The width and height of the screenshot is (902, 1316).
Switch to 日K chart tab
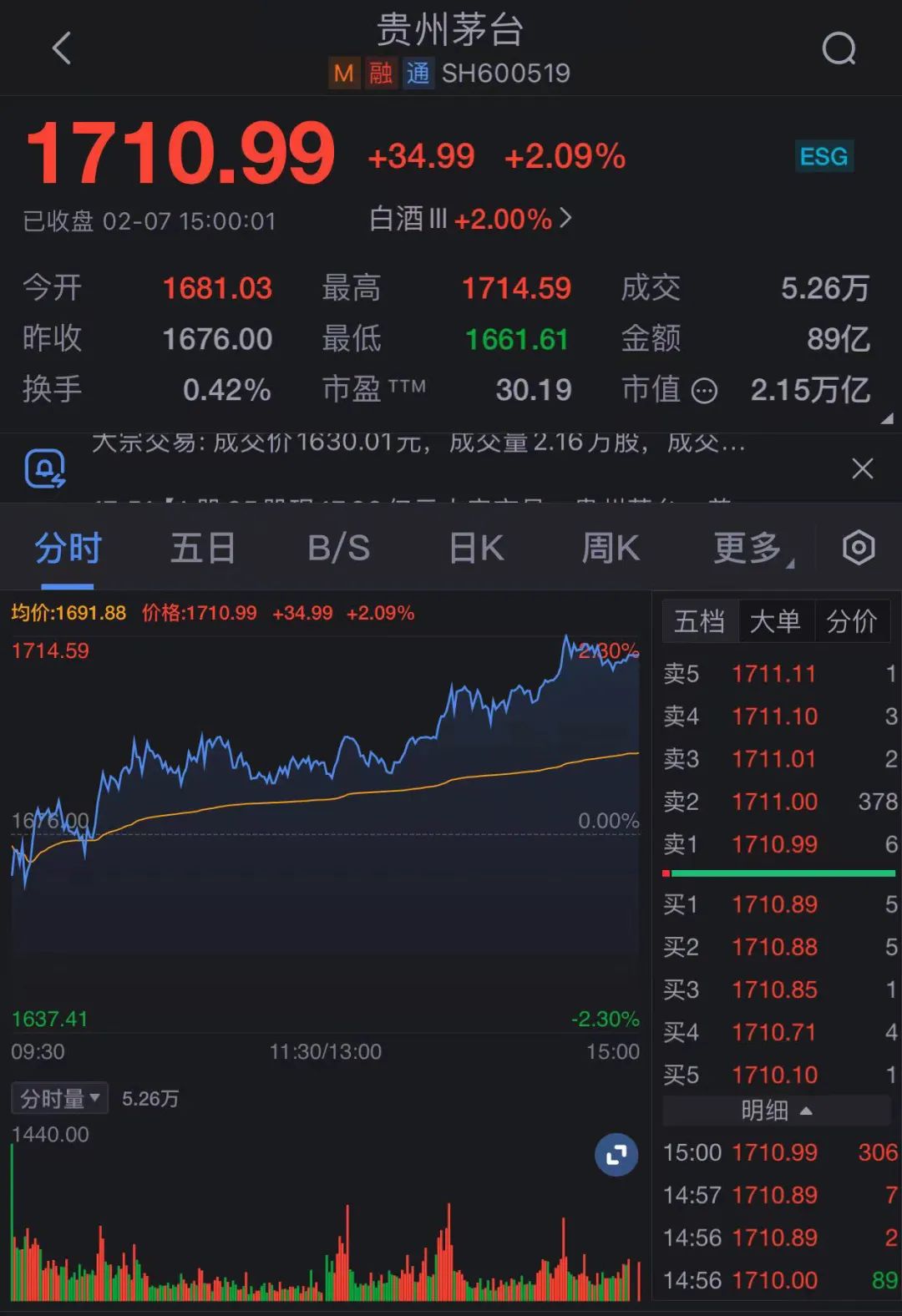(476, 549)
